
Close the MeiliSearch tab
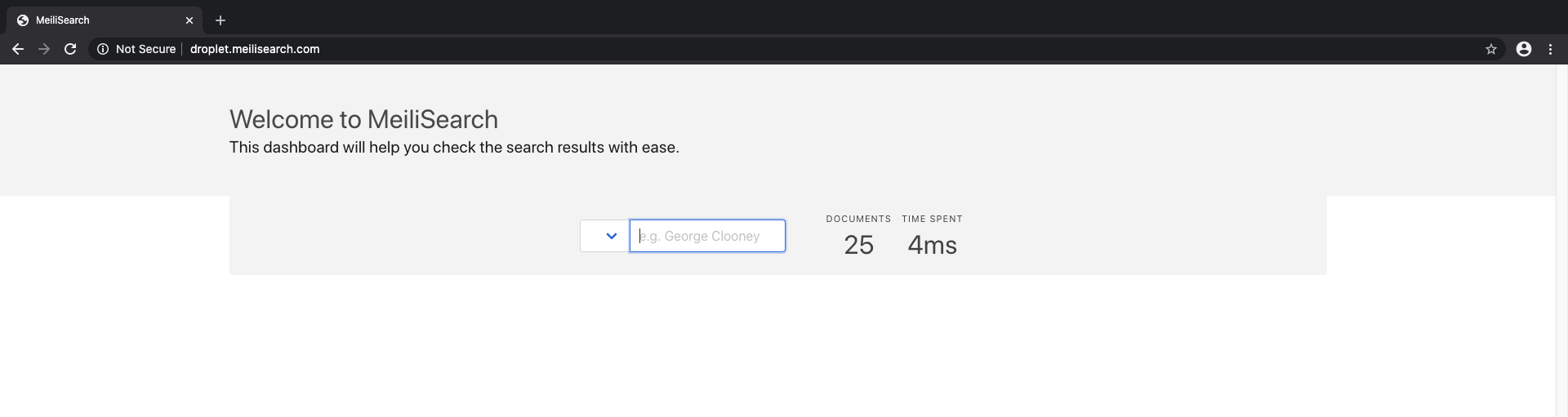click(189, 20)
